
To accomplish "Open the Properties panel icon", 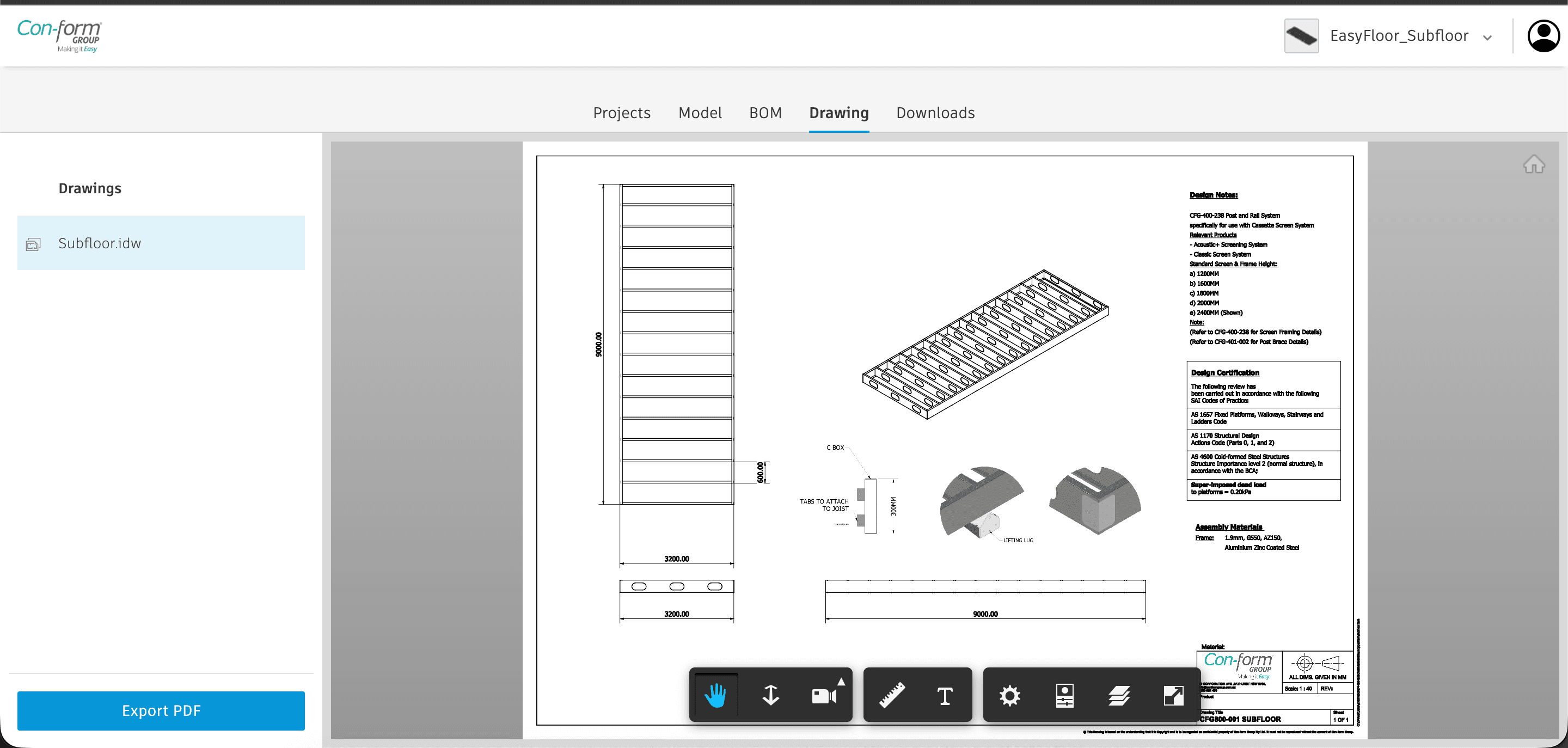I will click(x=1064, y=695).
